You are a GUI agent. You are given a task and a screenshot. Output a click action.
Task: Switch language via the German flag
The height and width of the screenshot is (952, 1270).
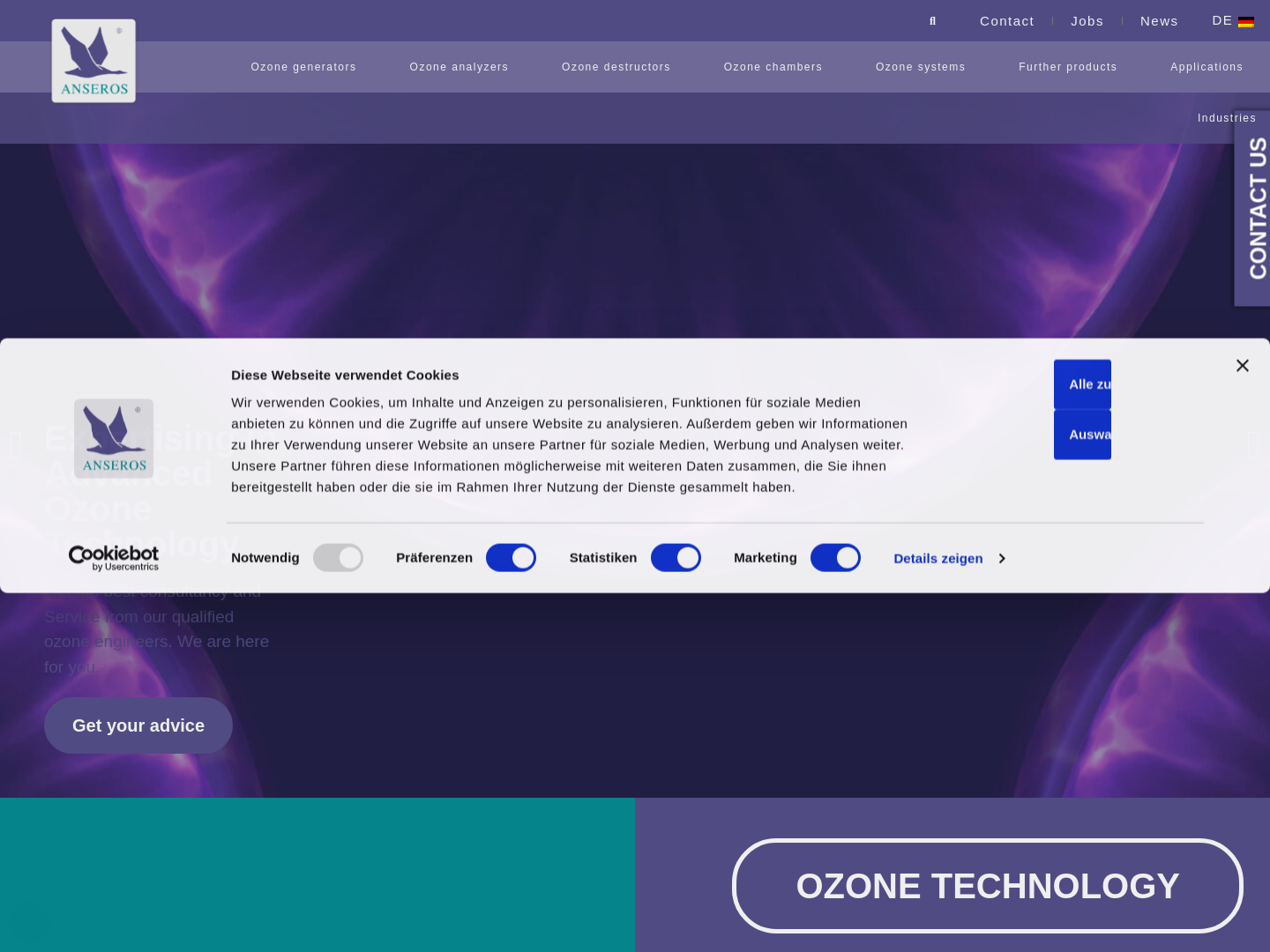[1246, 22]
